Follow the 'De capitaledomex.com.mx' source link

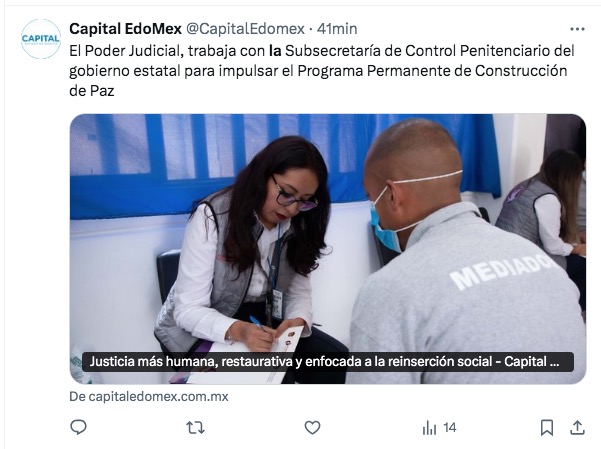click(149, 396)
